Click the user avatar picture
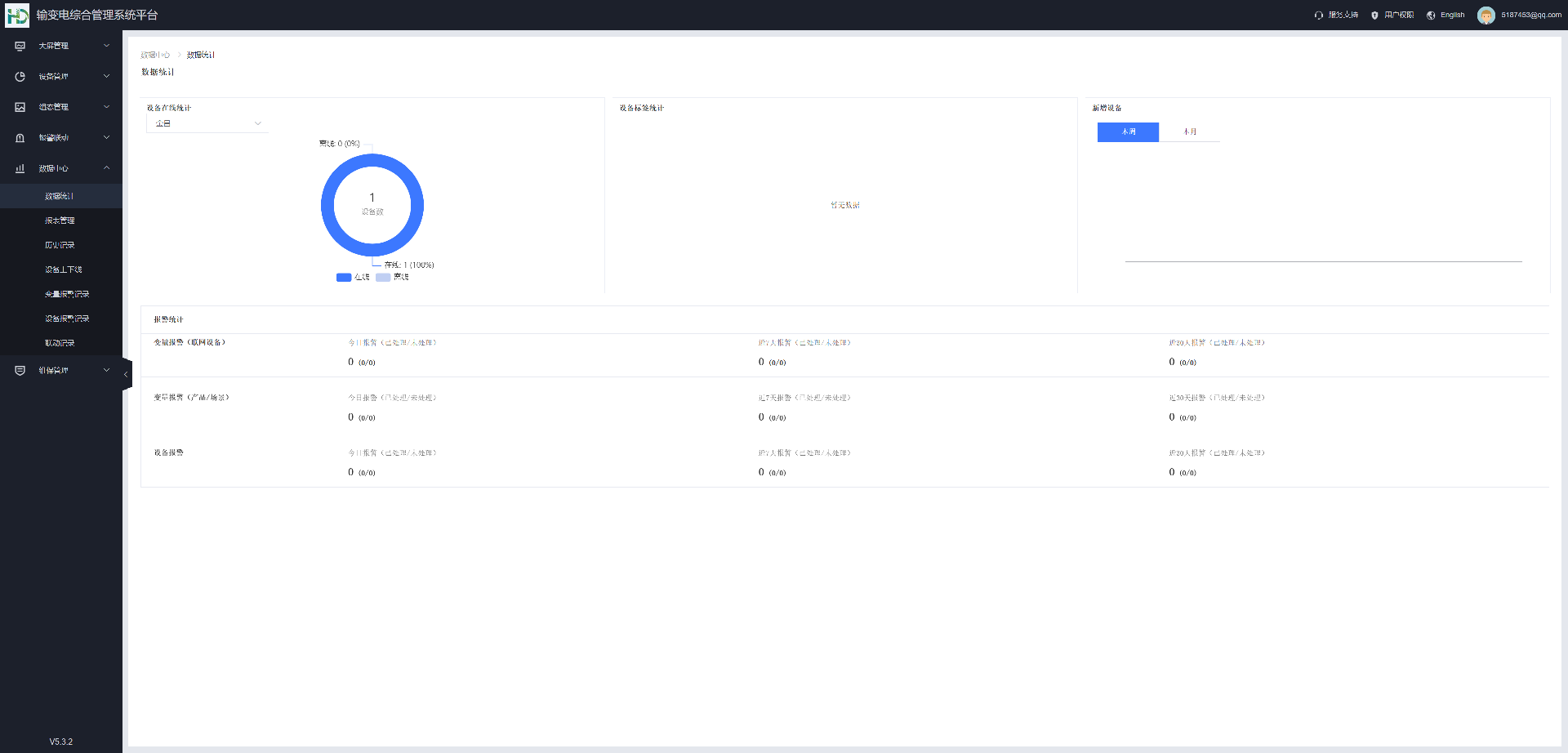The height and width of the screenshot is (753, 1568). tap(1486, 16)
